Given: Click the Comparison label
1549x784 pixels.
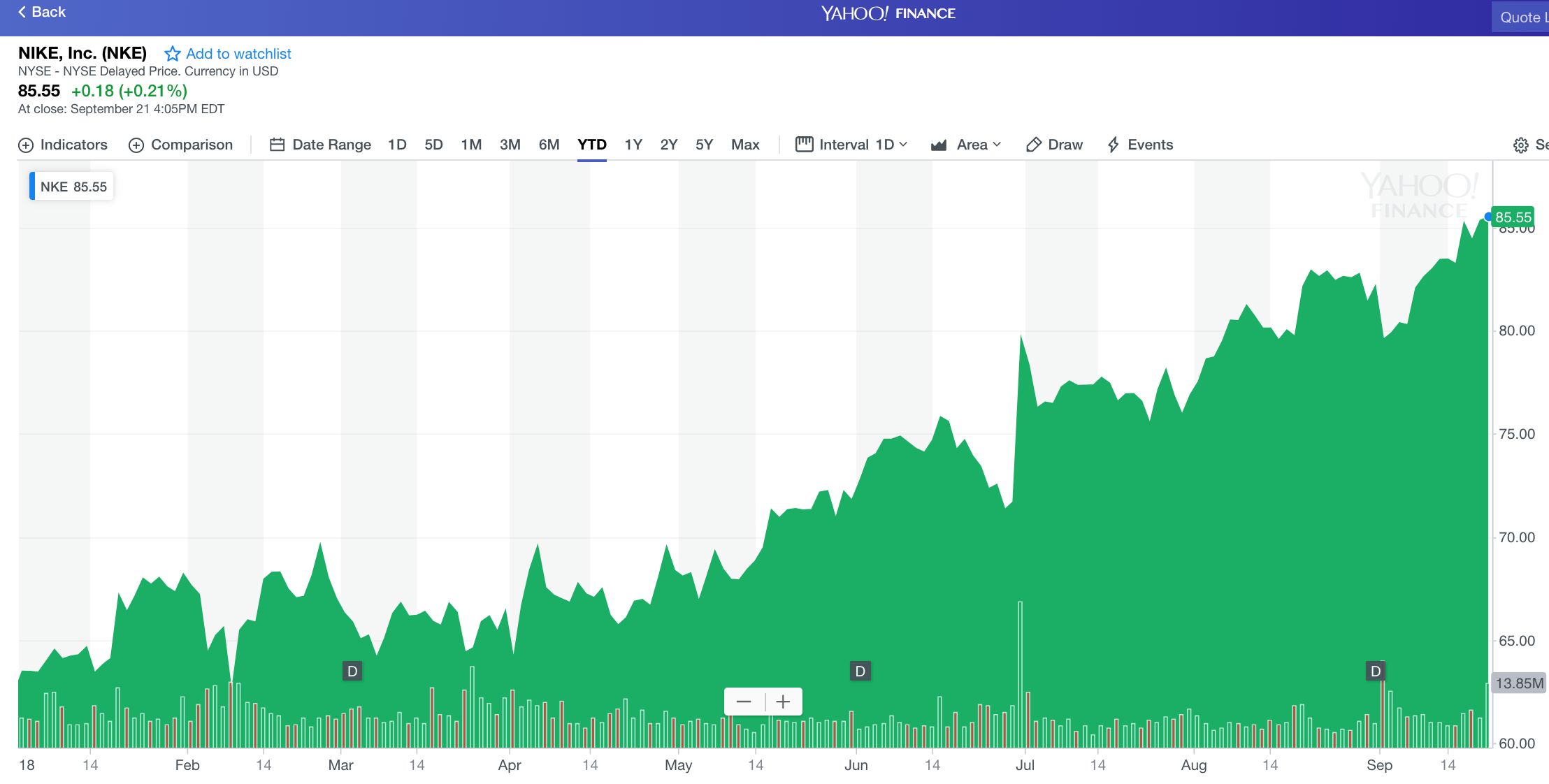Looking at the screenshot, I should [192, 145].
